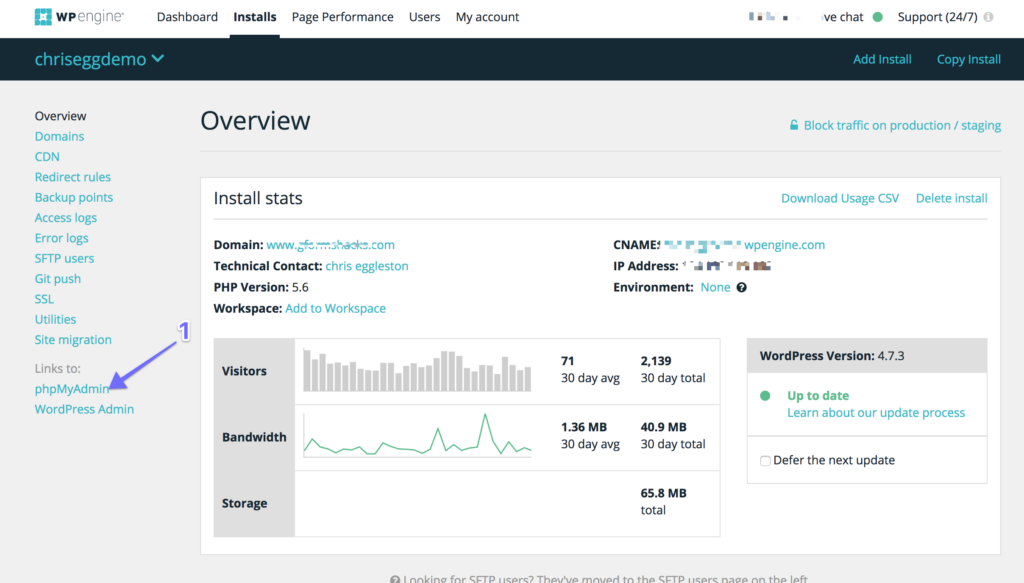The image size is (1024, 583).
Task: Open Domains in the sidebar
Action: (59, 136)
